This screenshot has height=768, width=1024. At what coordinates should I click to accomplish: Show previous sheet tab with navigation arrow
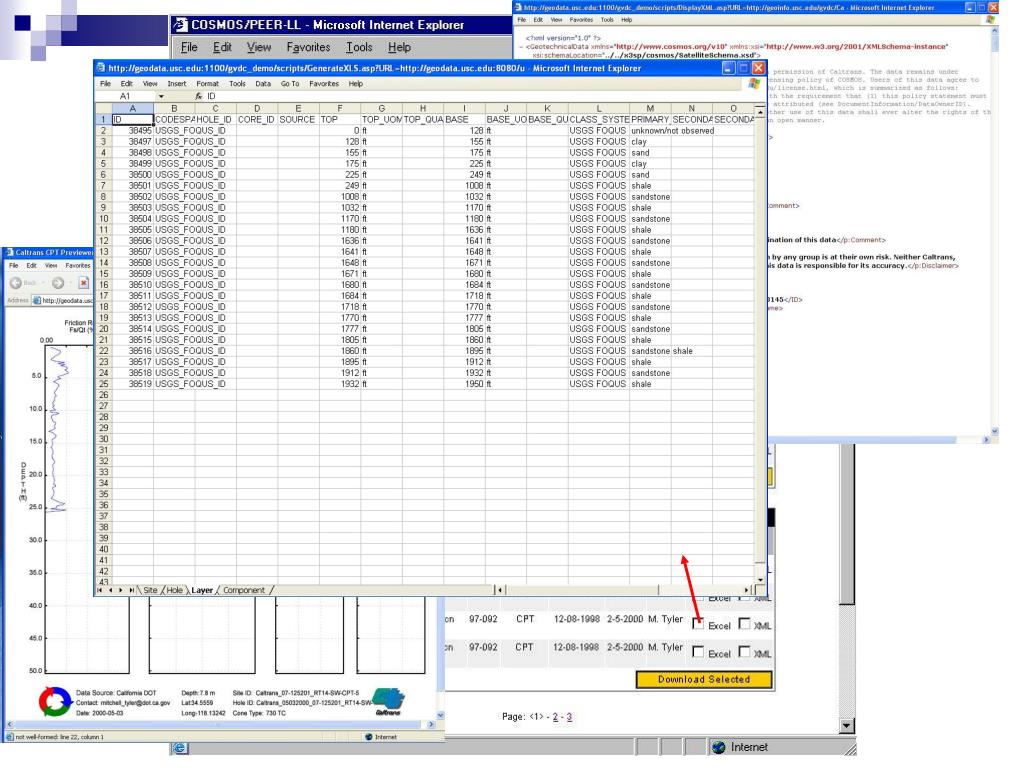110,590
